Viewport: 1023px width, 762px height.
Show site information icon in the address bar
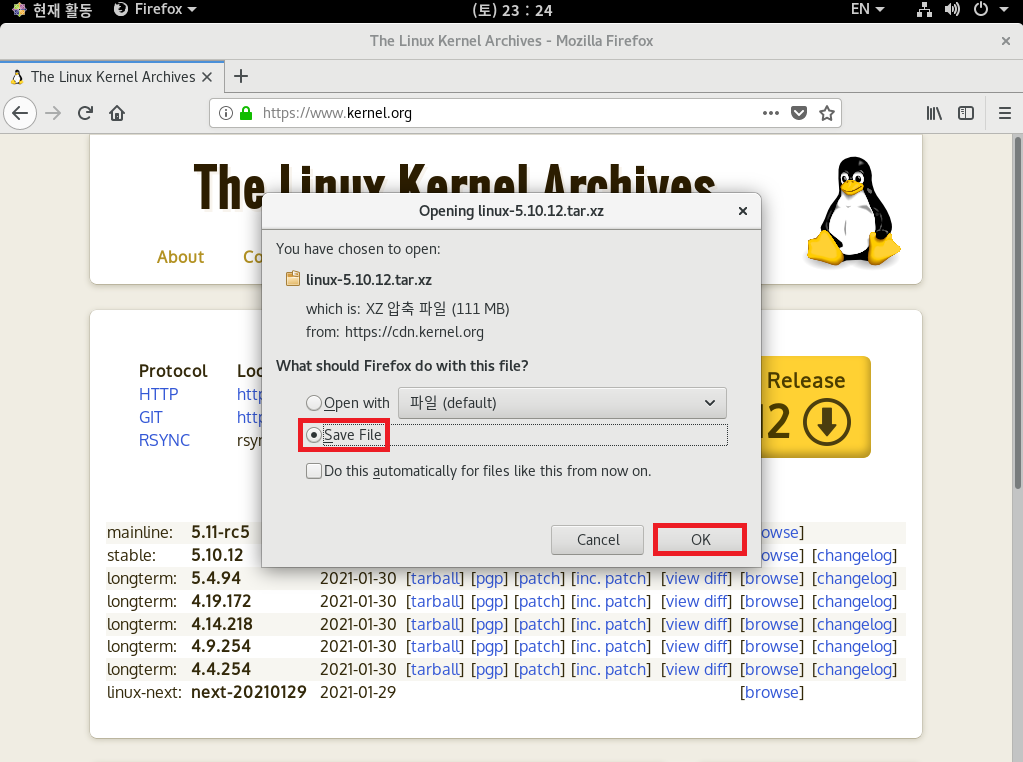pyautogui.click(x=226, y=114)
